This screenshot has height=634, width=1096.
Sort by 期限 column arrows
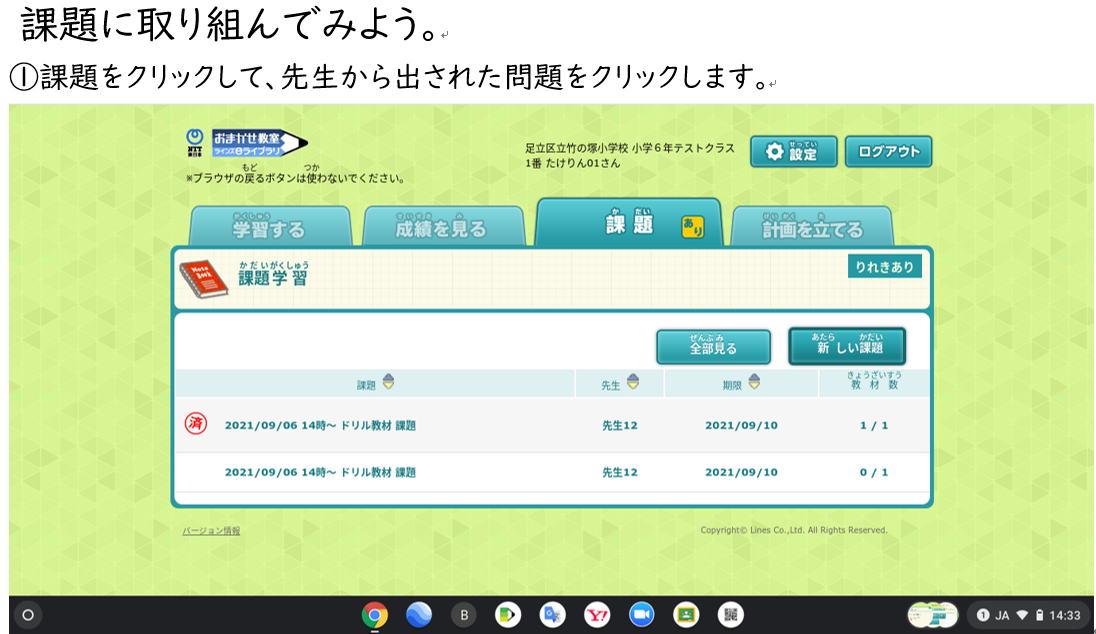(754, 383)
